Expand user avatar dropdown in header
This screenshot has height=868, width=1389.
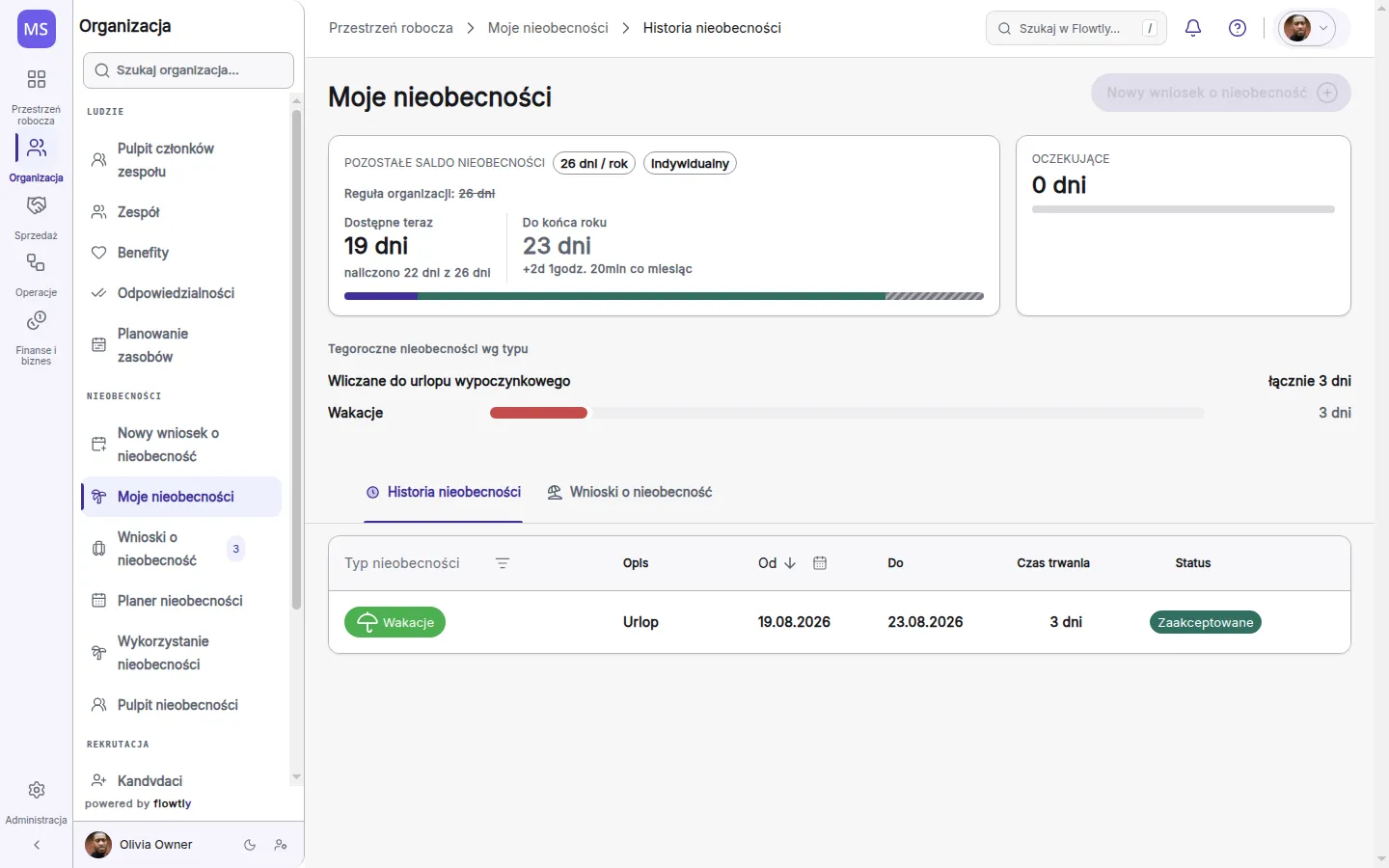click(x=1307, y=28)
